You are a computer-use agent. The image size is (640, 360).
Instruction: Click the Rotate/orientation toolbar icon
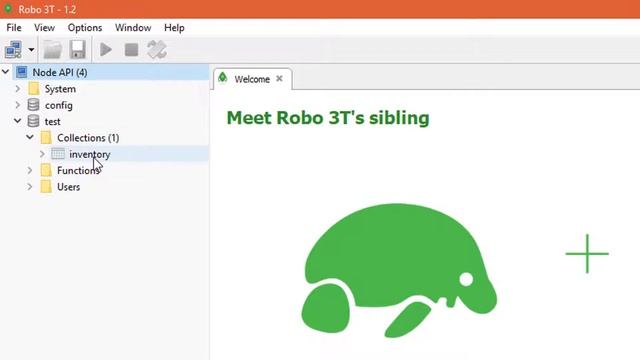click(x=157, y=50)
